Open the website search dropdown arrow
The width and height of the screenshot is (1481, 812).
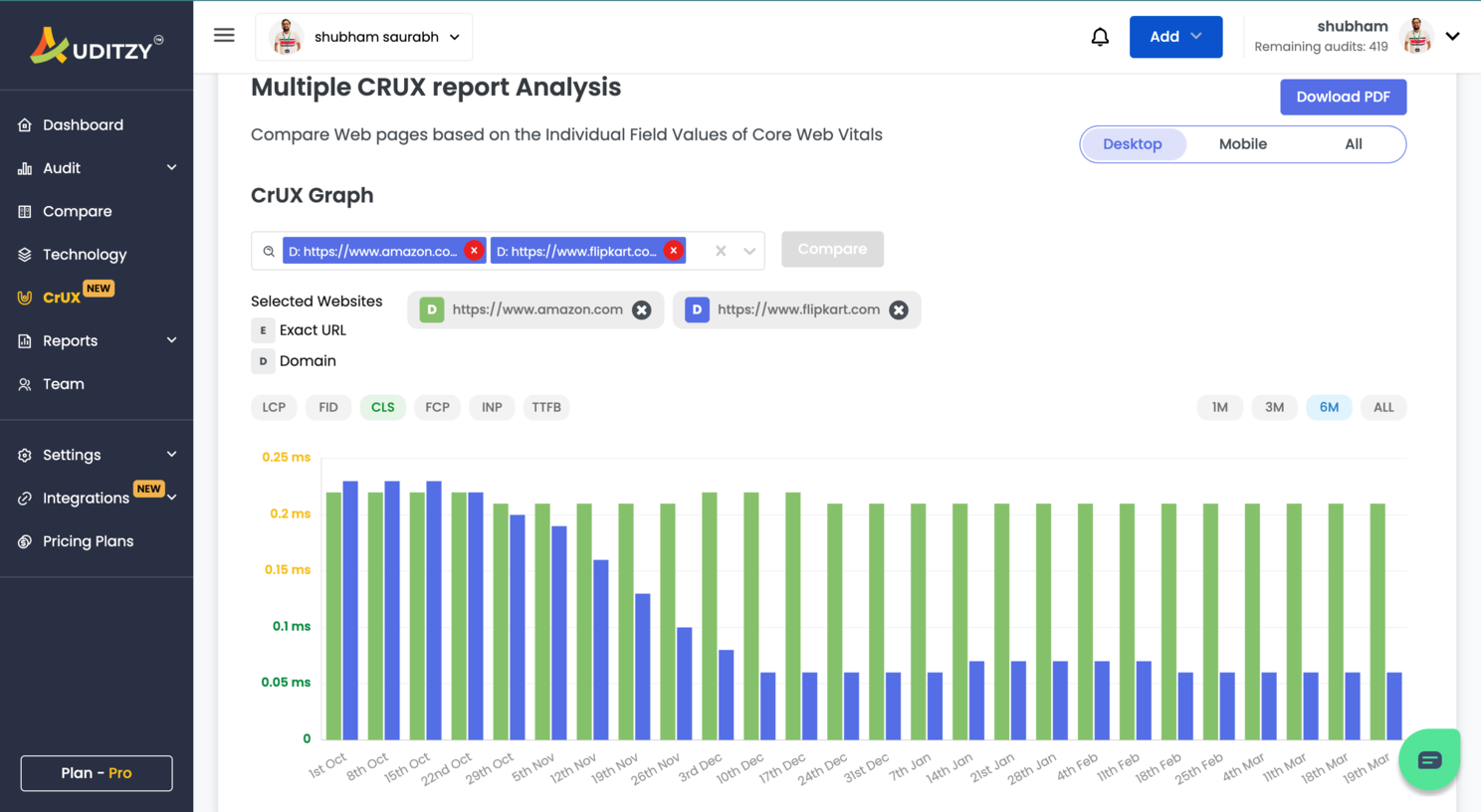(749, 251)
